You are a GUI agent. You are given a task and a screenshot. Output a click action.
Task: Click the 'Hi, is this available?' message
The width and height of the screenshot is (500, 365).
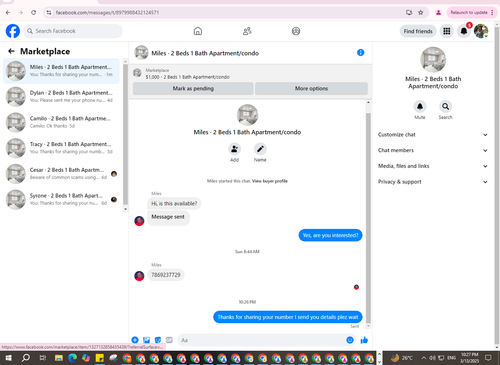pos(174,203)
